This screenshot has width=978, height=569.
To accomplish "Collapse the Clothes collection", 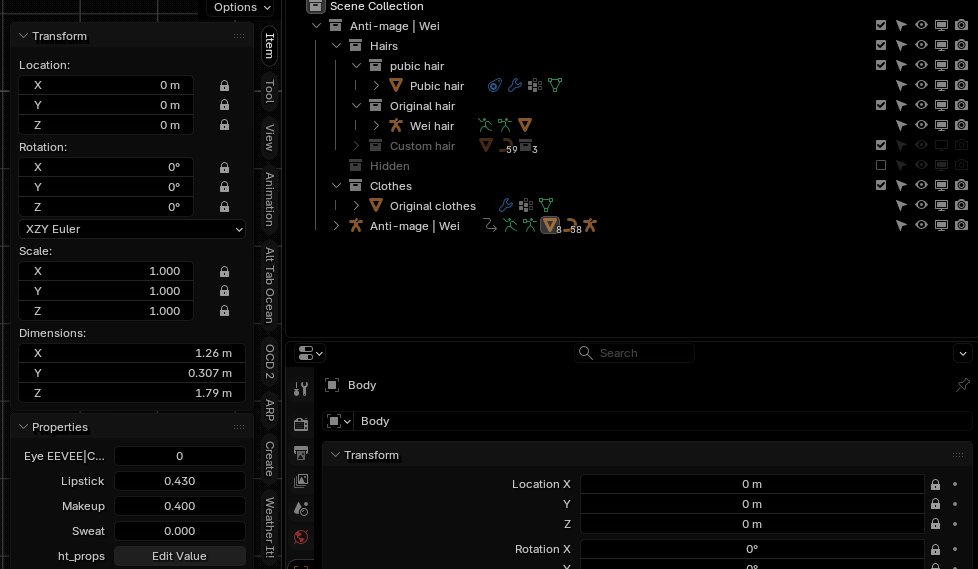I will click(336, 186).
